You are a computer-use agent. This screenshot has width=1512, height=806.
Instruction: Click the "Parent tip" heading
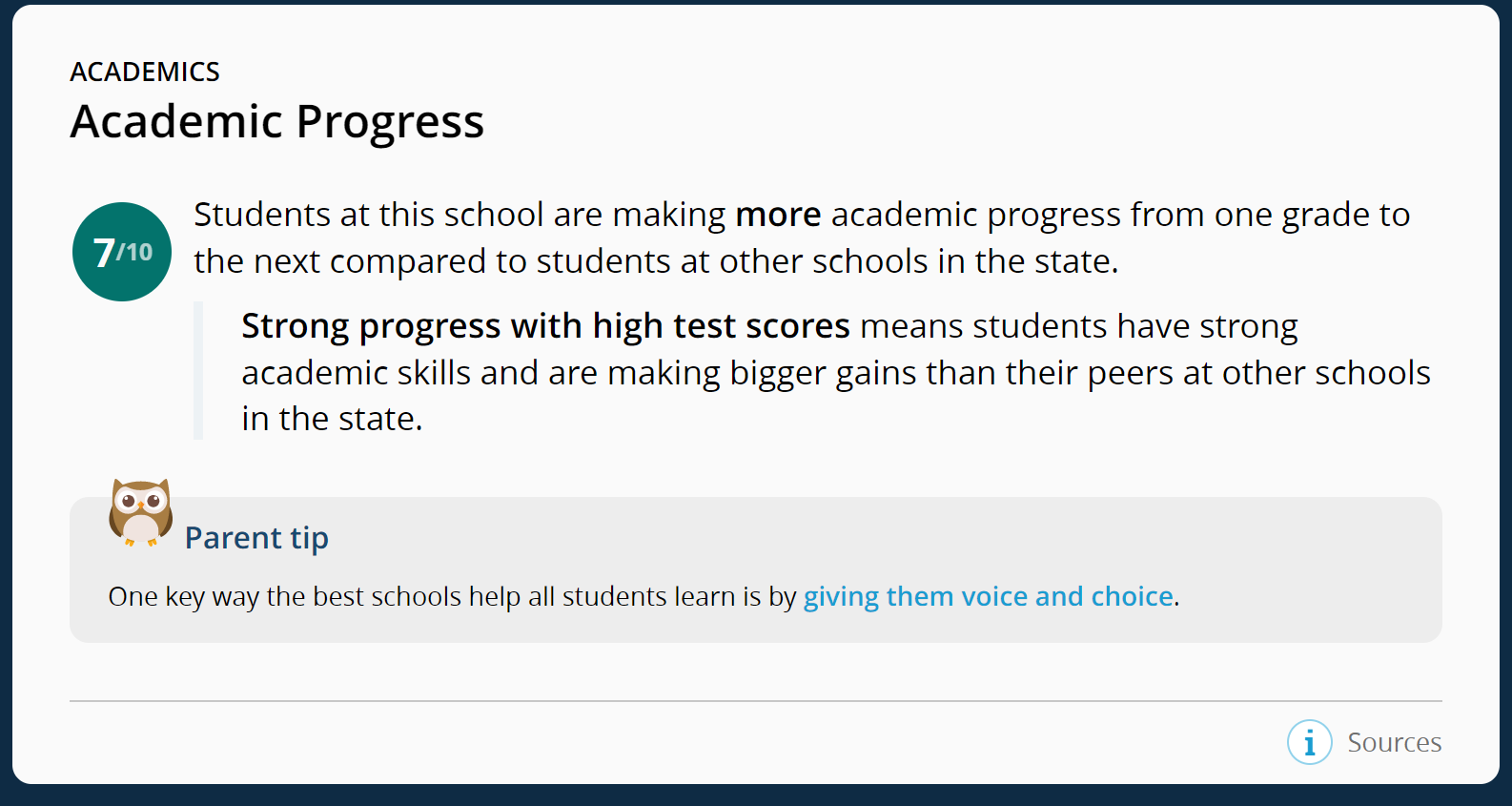[256, 538]
